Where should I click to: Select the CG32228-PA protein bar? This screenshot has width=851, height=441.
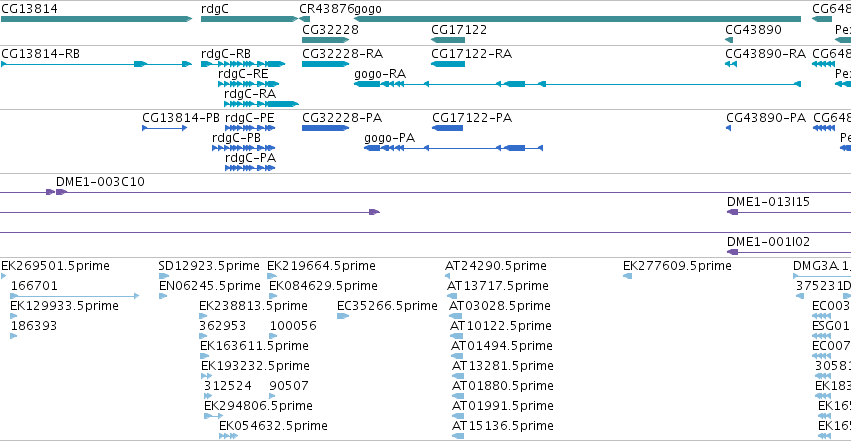coord(326,128)
